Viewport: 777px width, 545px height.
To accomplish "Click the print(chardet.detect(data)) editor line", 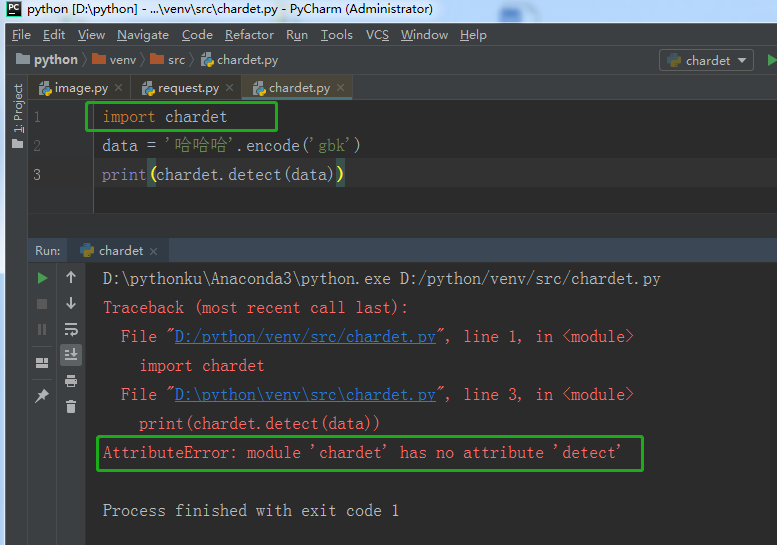I will click(222, 174).
